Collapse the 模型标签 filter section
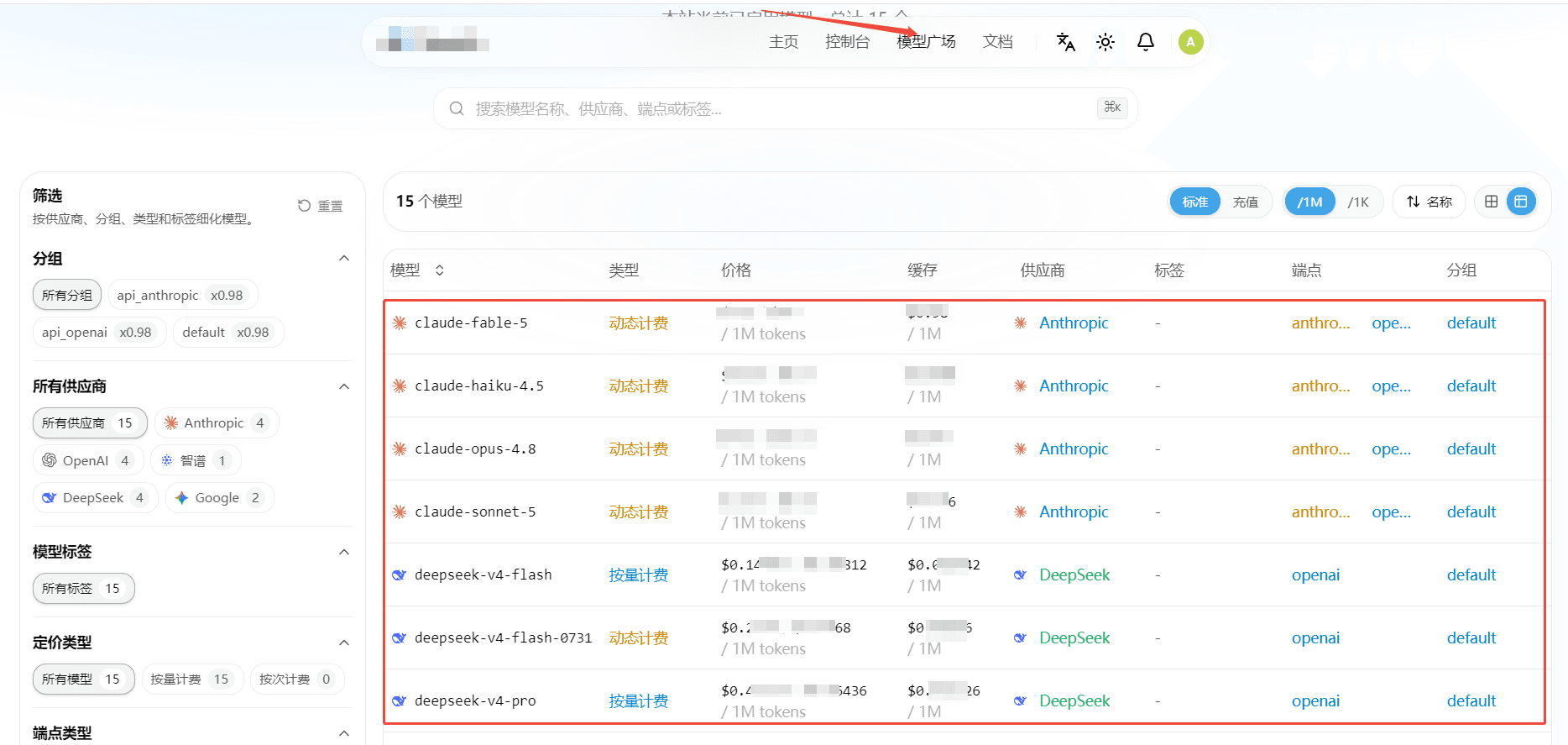 click(x=344, y=553)
